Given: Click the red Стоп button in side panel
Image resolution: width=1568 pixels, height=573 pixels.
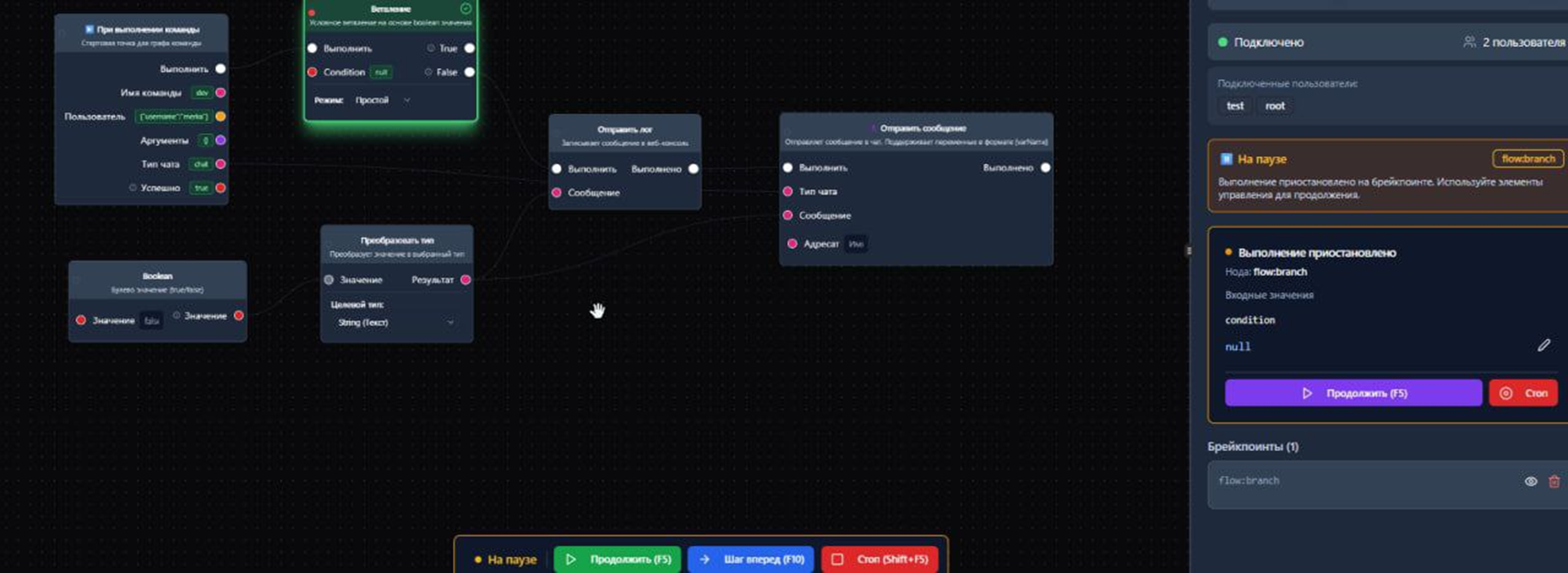Looking at the screenshot, I should [x=1523, y=393].
